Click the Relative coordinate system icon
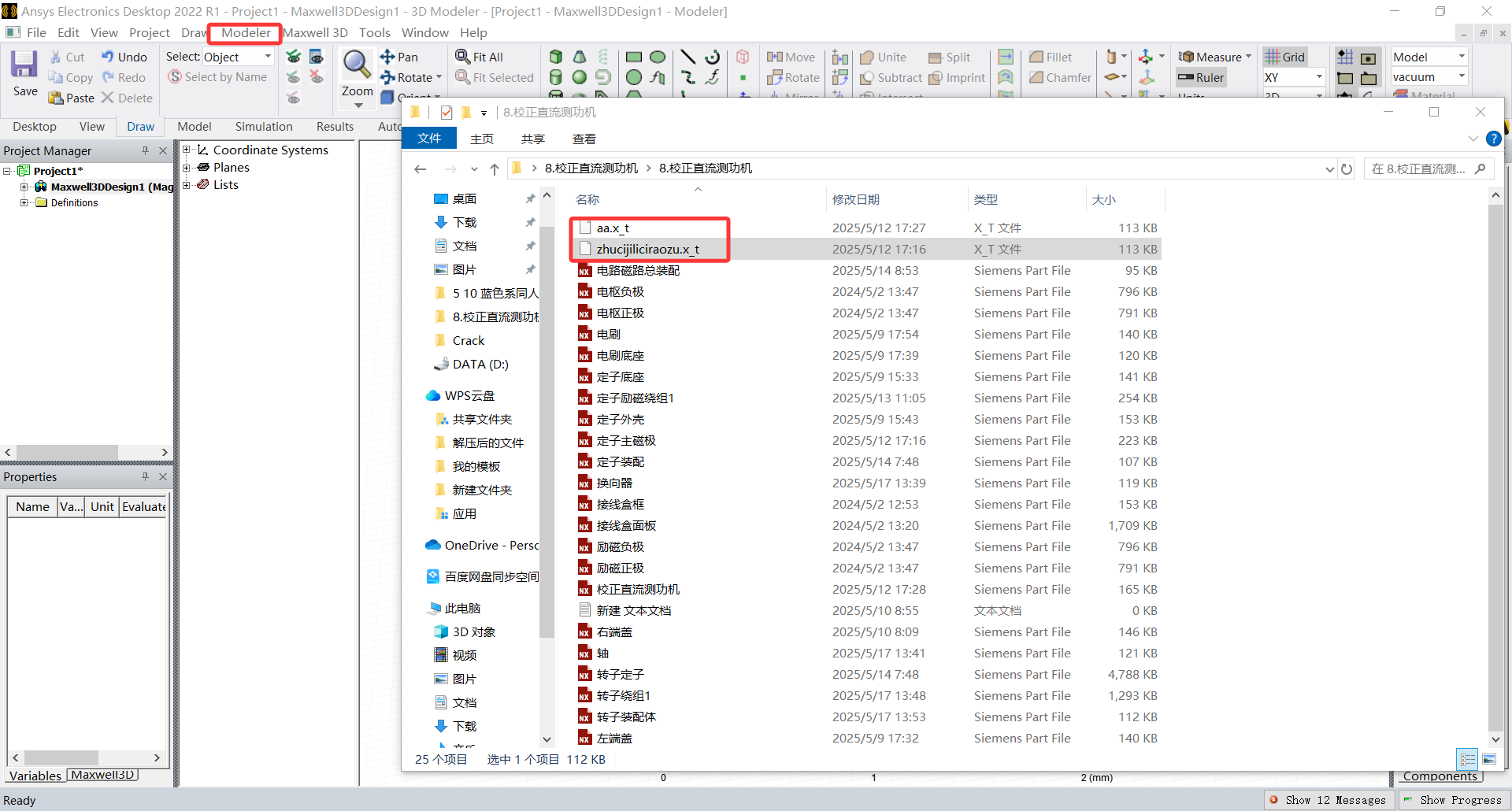The width and height of the screenshot is (1512, 811). tap(1146, 57)
